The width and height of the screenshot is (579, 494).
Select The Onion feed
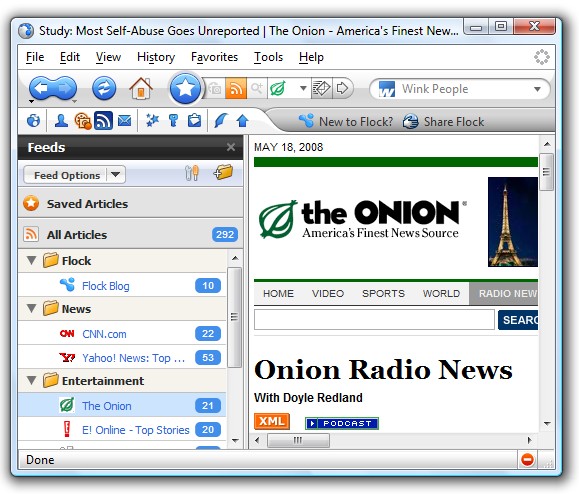pyautogui.click(x=122, y=405)
